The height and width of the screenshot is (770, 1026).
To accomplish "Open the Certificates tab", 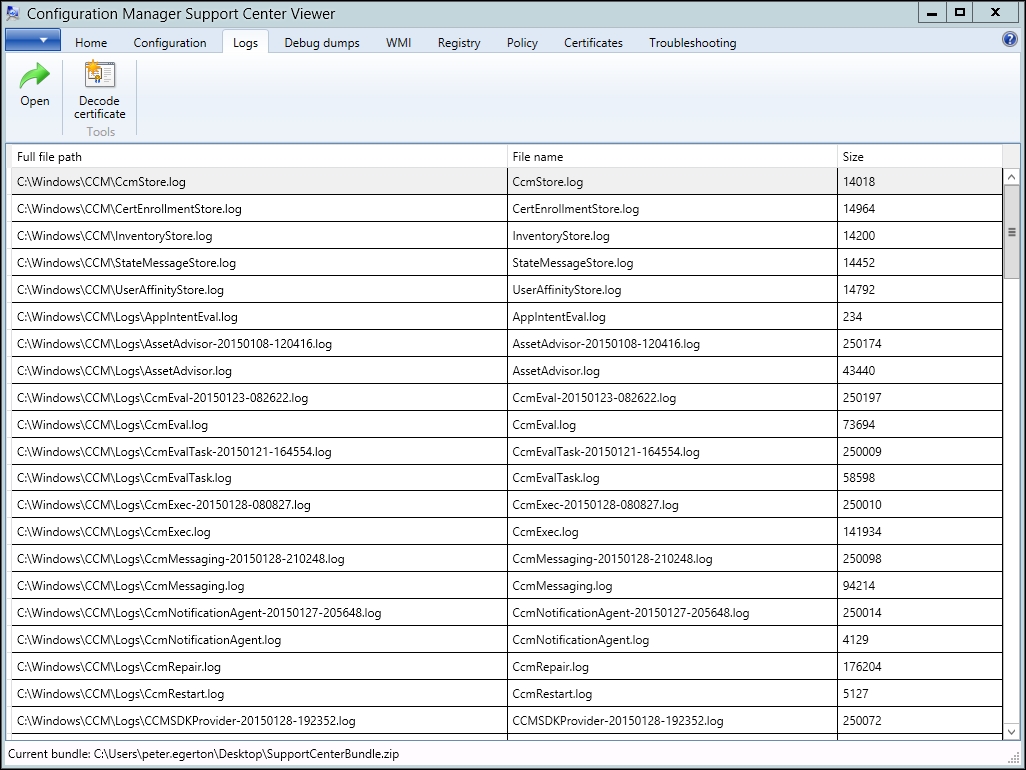I will click(592, 43).
